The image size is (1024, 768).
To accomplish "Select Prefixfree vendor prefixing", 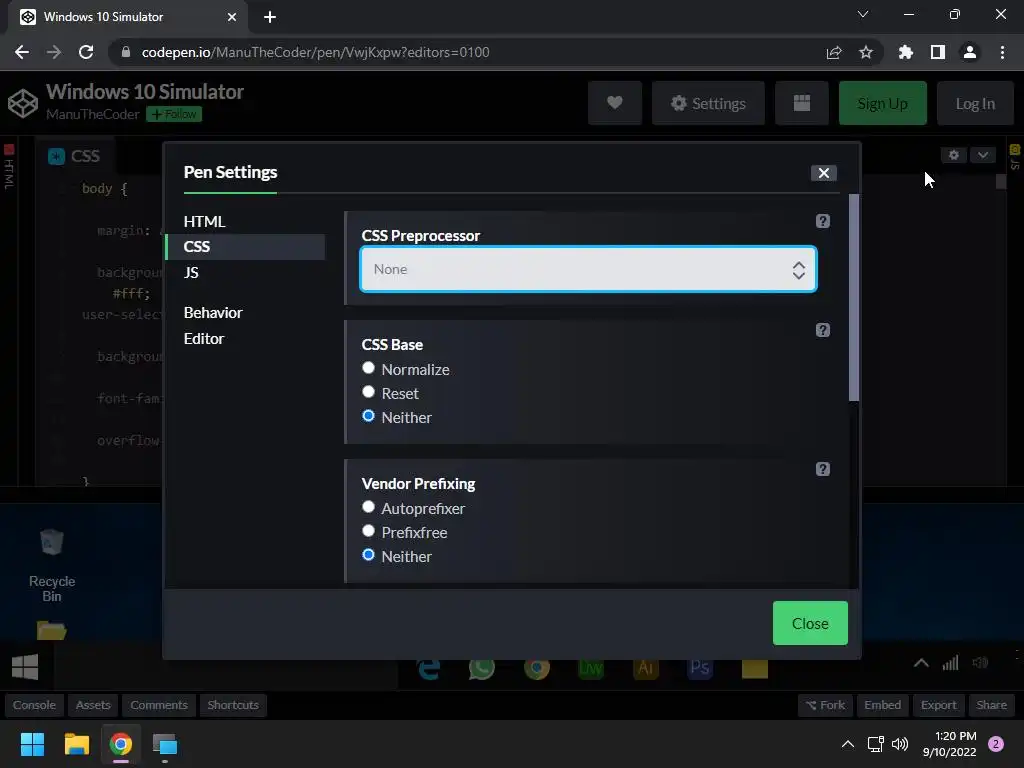I will pos(368,532).
